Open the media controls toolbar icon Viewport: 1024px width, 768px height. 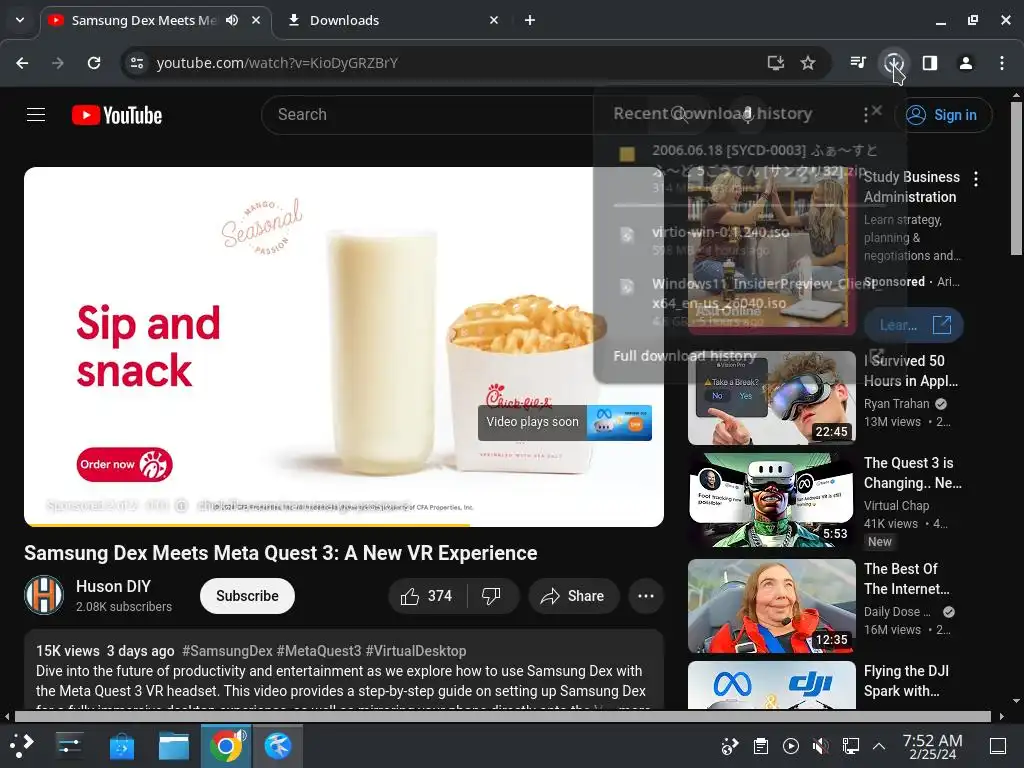[x=858, y=63]
